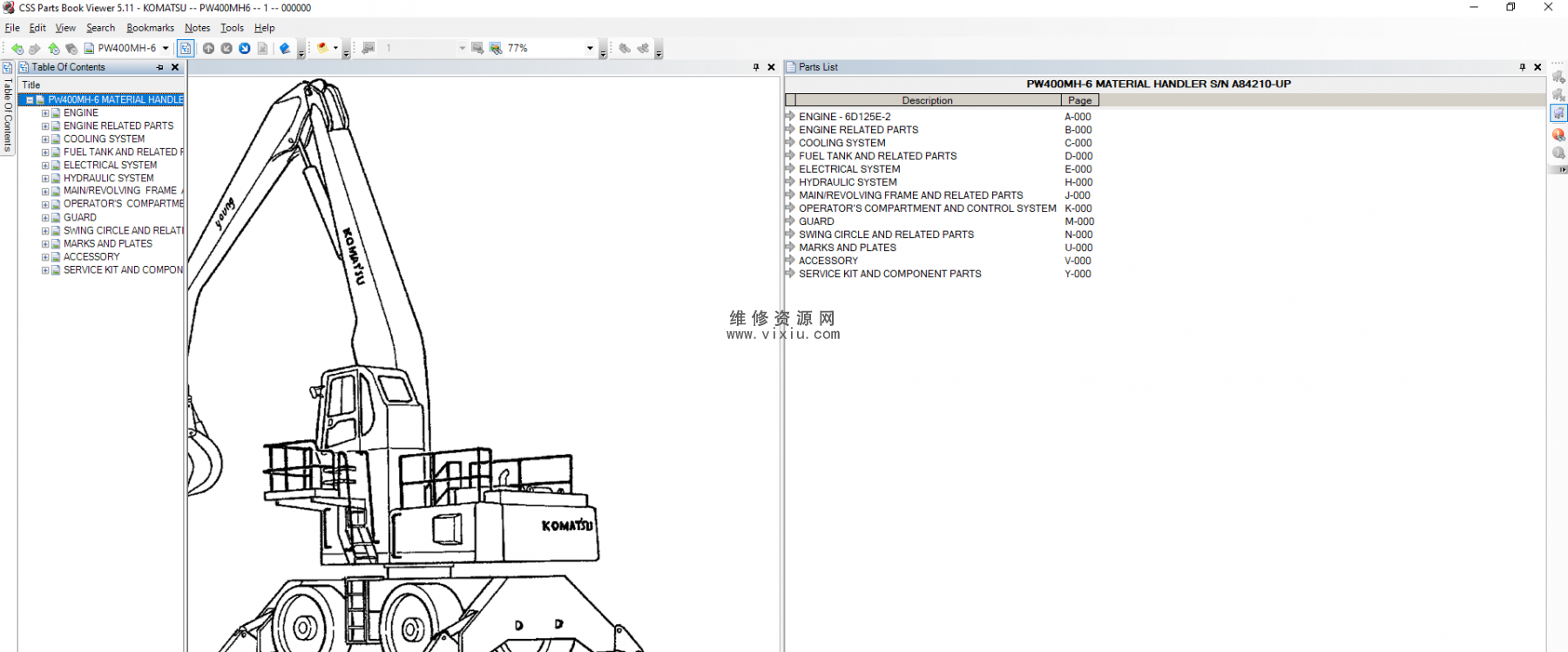Expand the COOLING SYSTEM tree node

pos(45,139)
